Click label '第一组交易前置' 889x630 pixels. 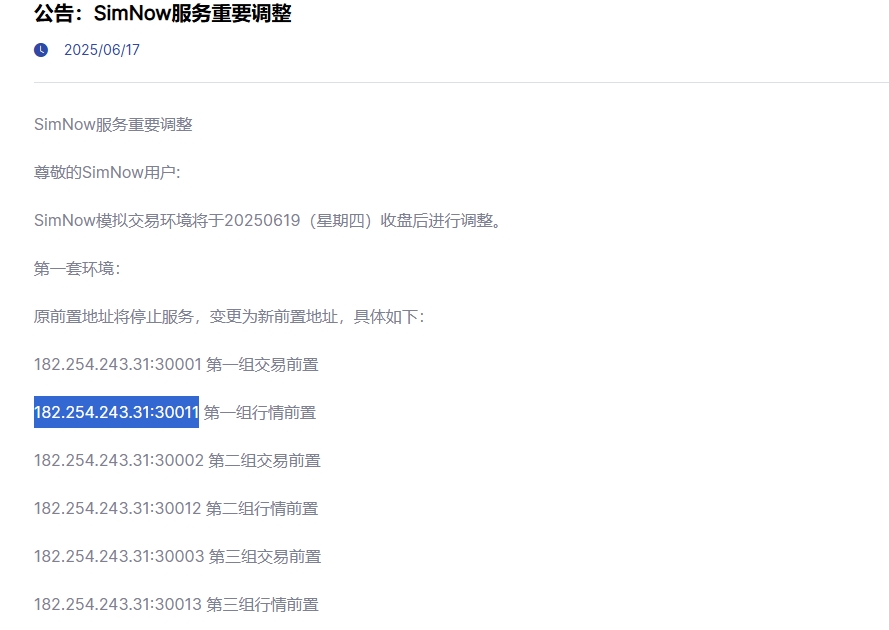coord(262,365)
